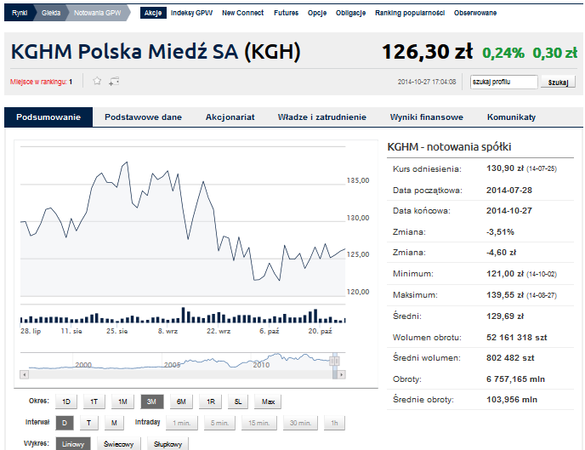This screenshot has width=585, height=450.
Task: Go to Opcje section
Action: (317, 13)
